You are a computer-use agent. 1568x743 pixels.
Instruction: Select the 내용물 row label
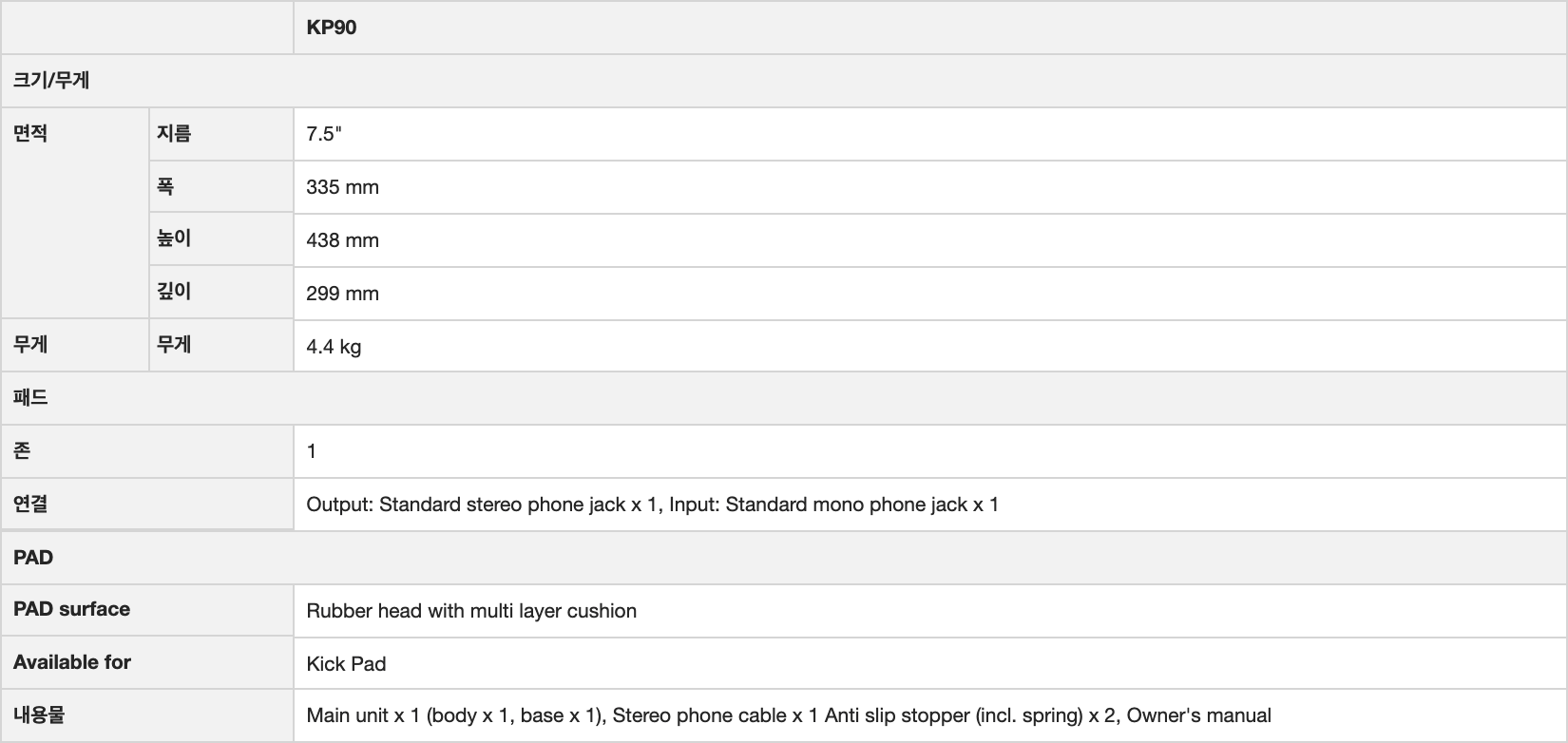click(39, 714)
